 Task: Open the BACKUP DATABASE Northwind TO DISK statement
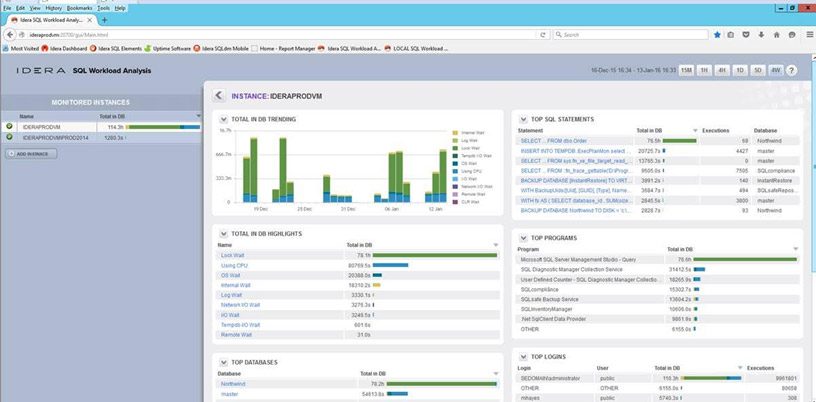(576, 210)
